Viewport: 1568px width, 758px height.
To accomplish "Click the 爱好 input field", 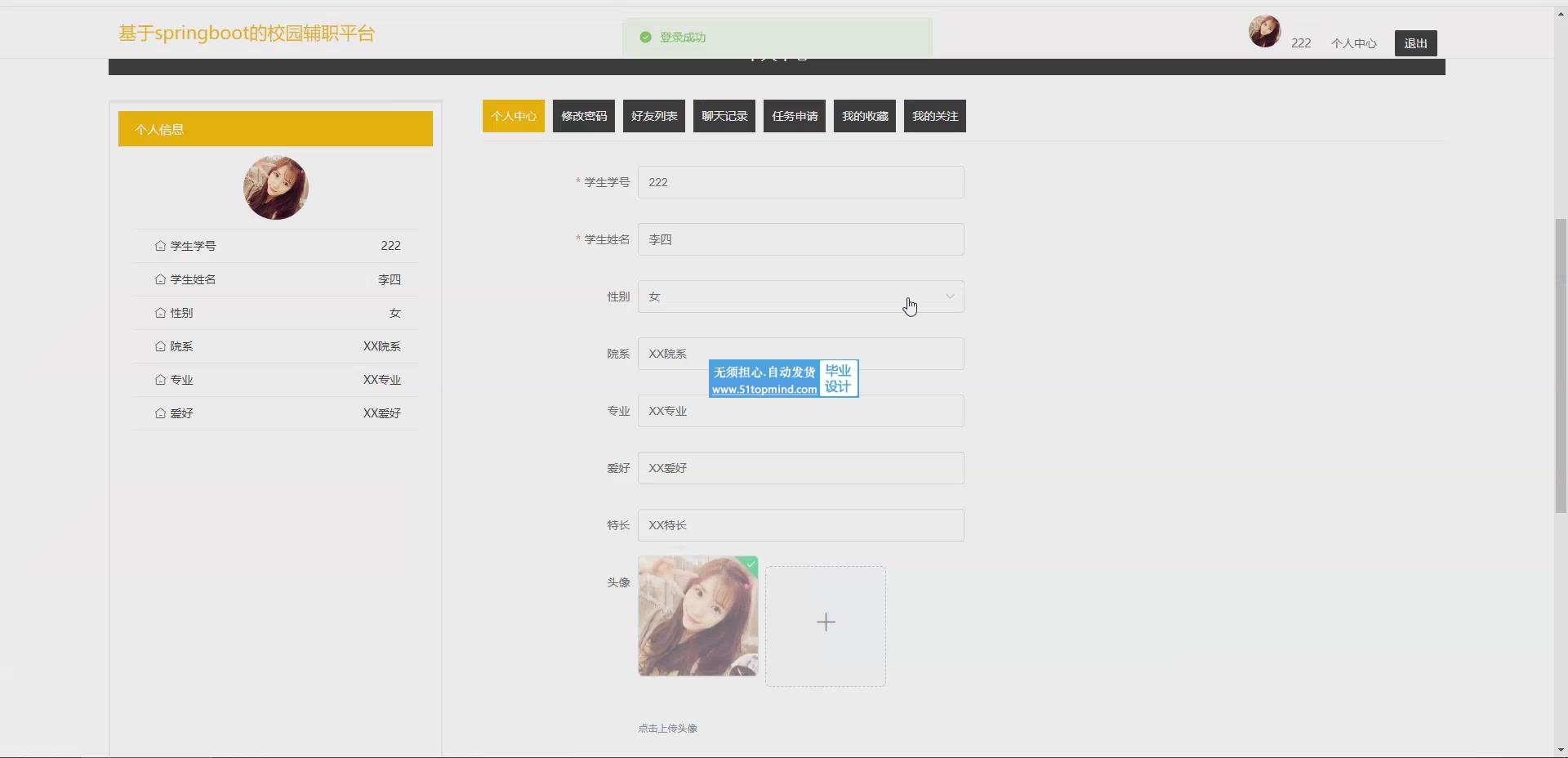I will coord(801,468).
